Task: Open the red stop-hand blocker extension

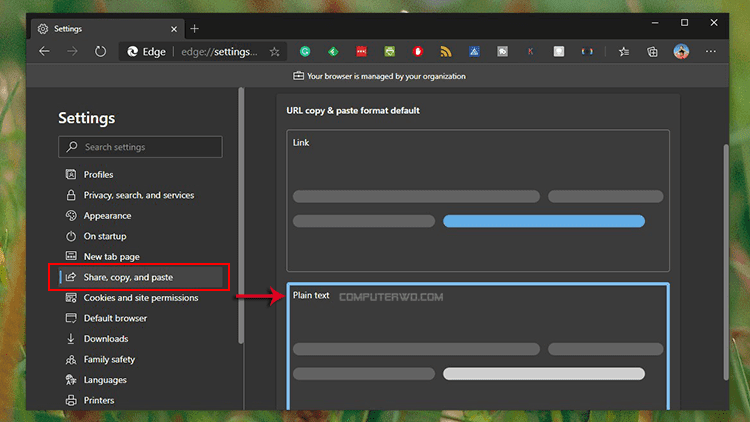Action: click(418, 51)
